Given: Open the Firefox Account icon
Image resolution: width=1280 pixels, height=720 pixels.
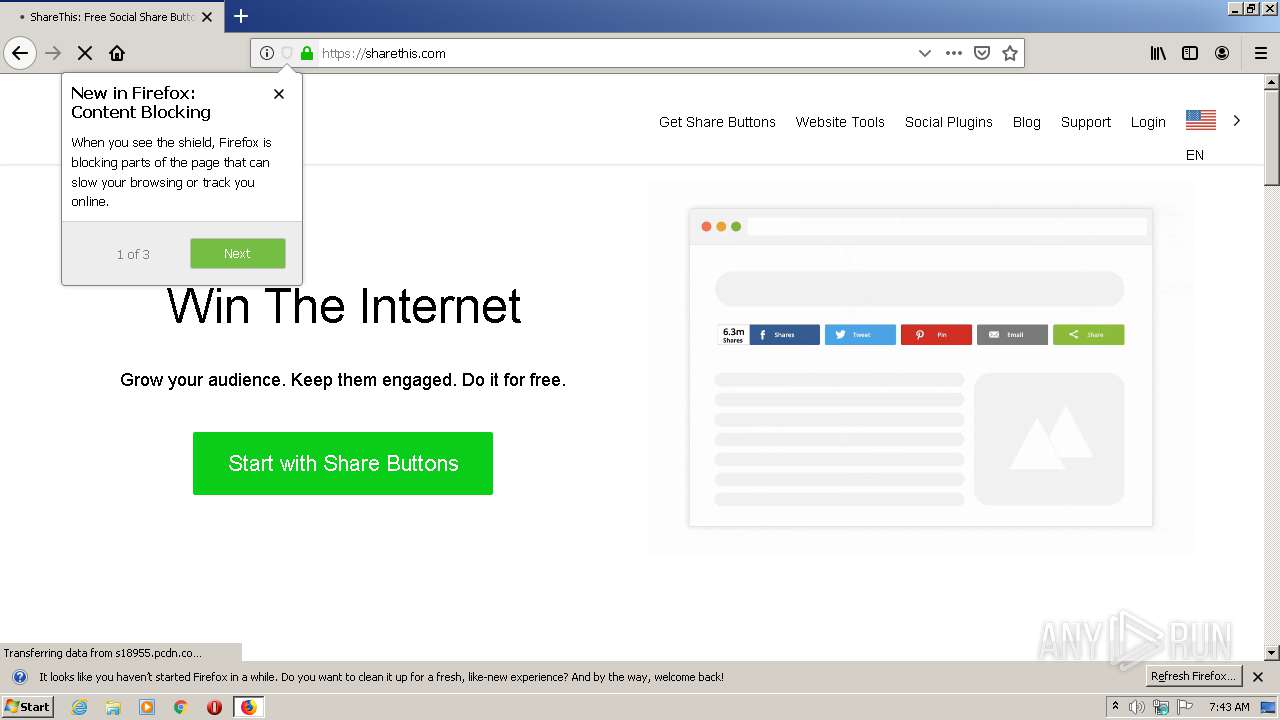Looking at the screenshot, I should coord(1222,53).
